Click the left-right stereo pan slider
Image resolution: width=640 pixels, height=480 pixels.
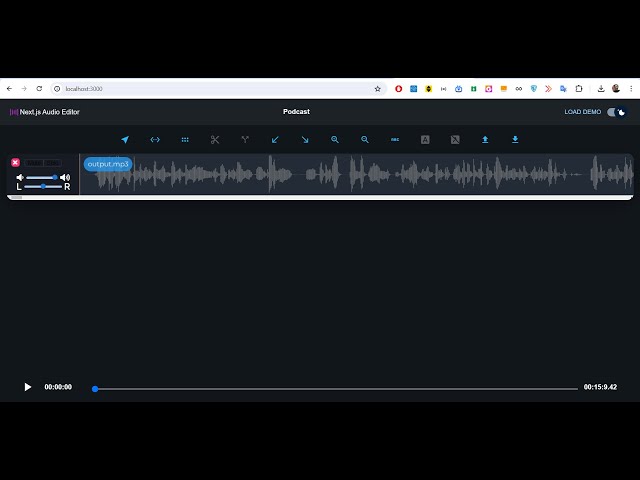(42, 187)
